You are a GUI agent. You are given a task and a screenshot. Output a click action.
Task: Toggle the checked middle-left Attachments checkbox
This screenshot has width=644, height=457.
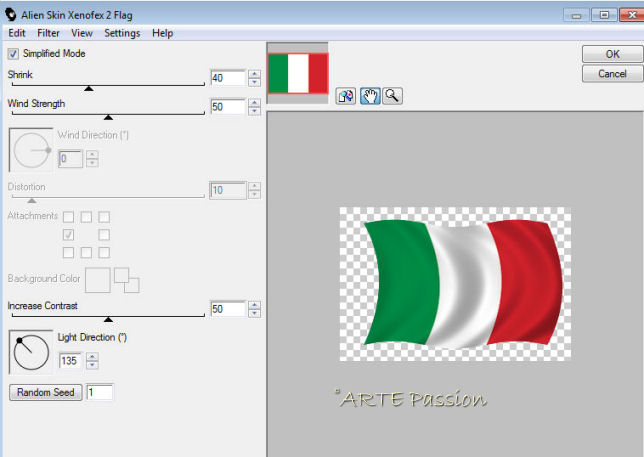click(69, 234)
